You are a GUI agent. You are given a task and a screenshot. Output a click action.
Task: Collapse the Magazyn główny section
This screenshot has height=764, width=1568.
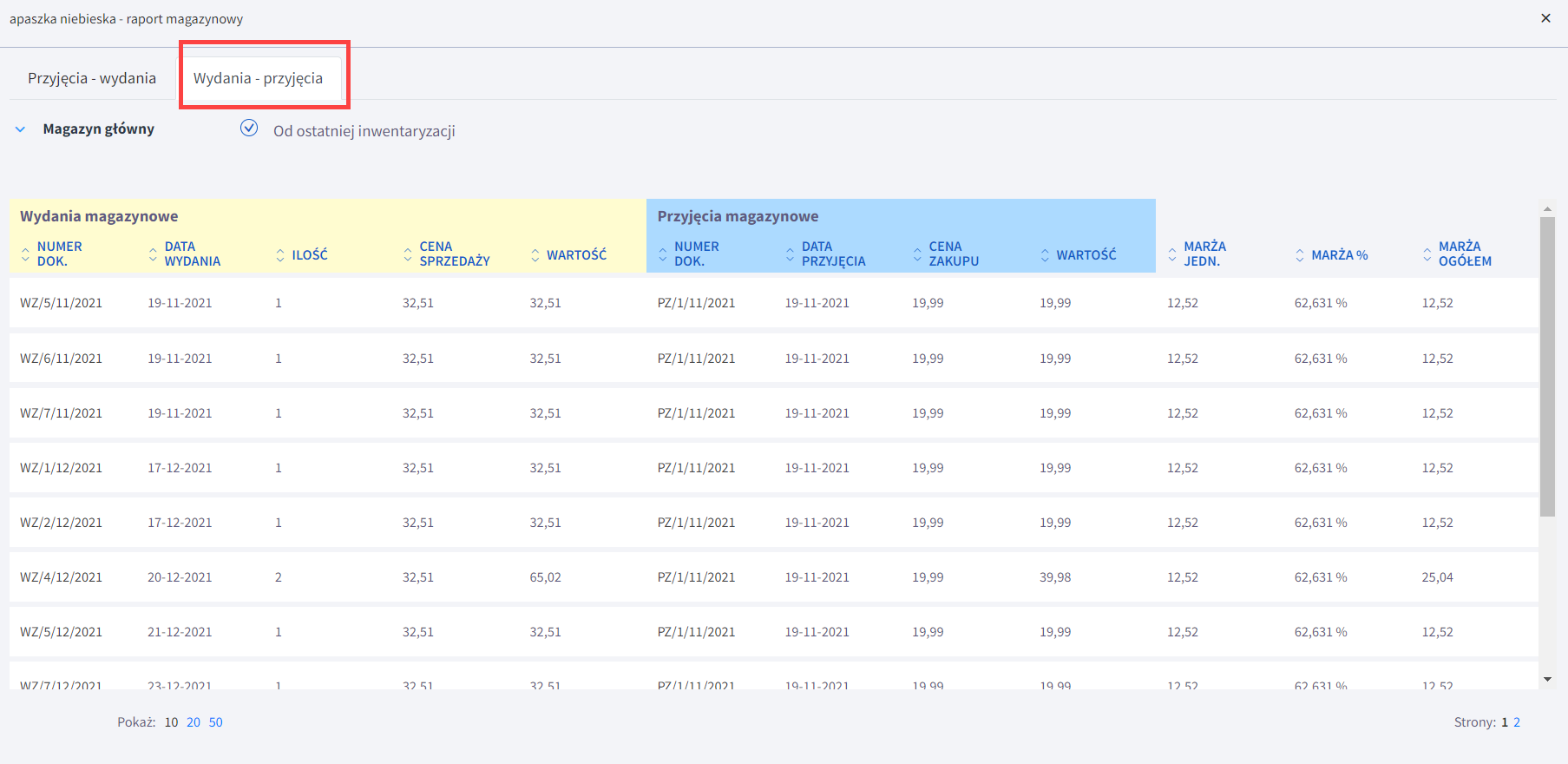(x=20, y=129)
